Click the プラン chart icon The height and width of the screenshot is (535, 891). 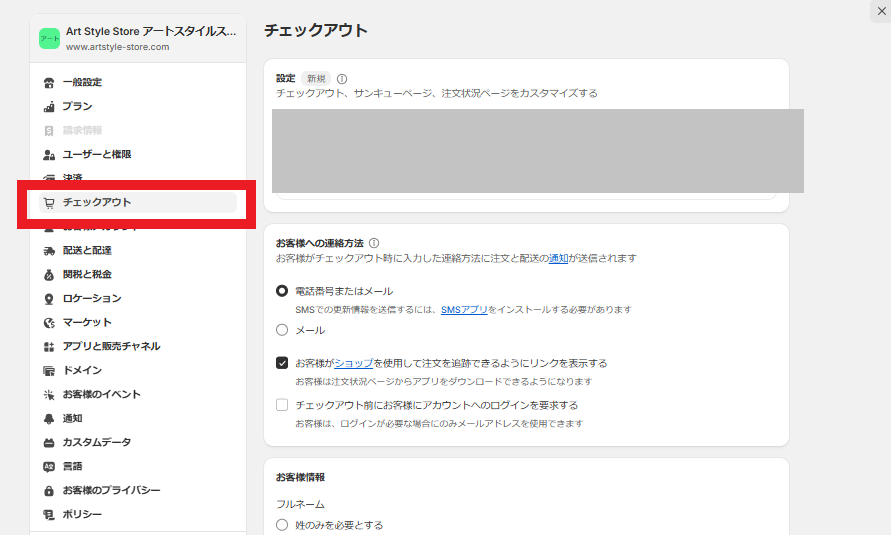pyautogui.click(x=49, y=107)
